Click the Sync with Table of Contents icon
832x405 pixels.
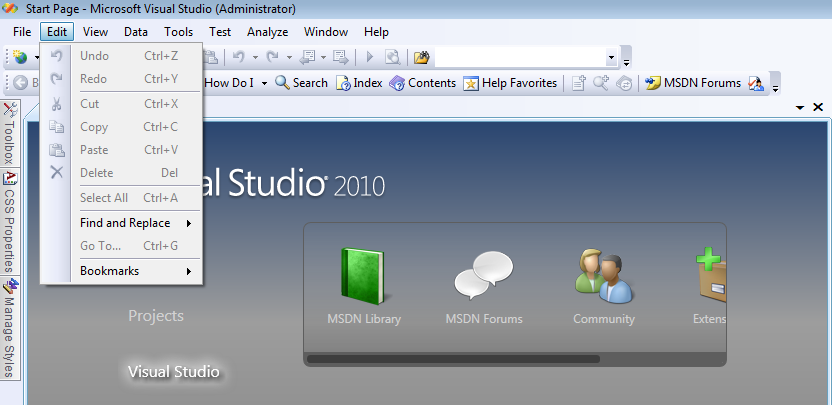pos(624,83)
